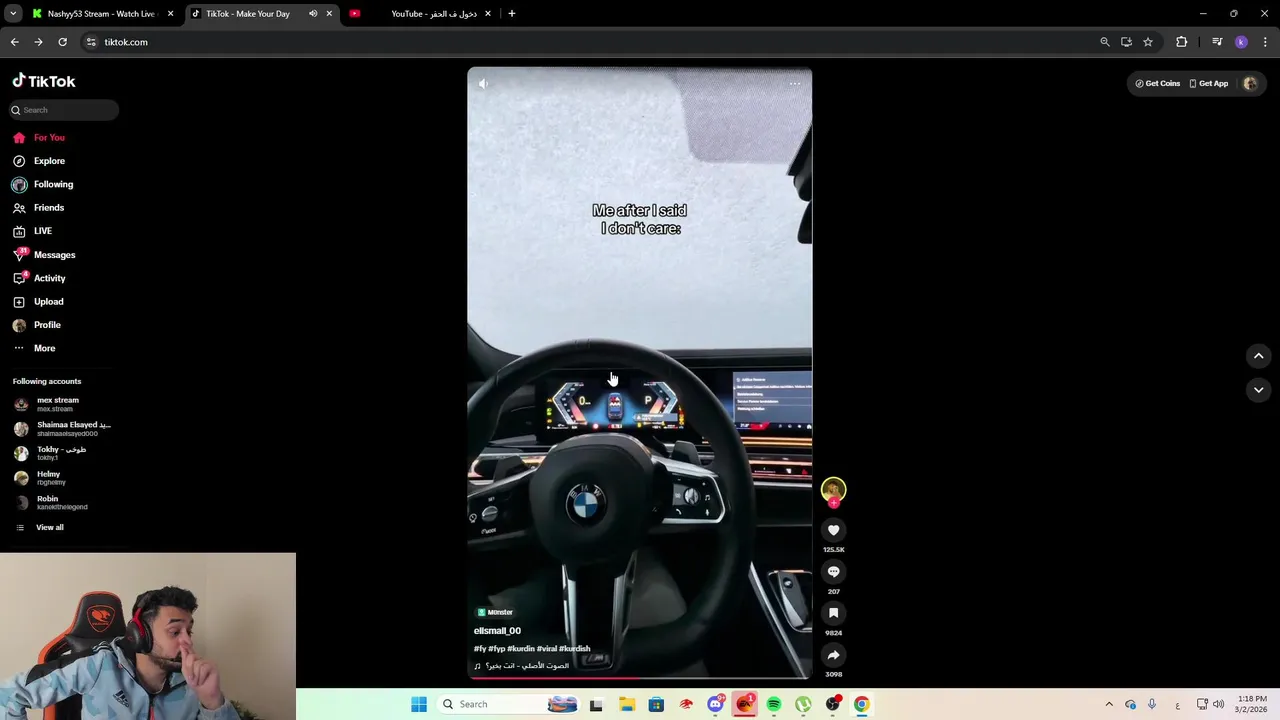Open Robin kanekithelegend account
The width and height of the screenshot is (1280, 720).
pyautogui.click(x=51, y=502)
